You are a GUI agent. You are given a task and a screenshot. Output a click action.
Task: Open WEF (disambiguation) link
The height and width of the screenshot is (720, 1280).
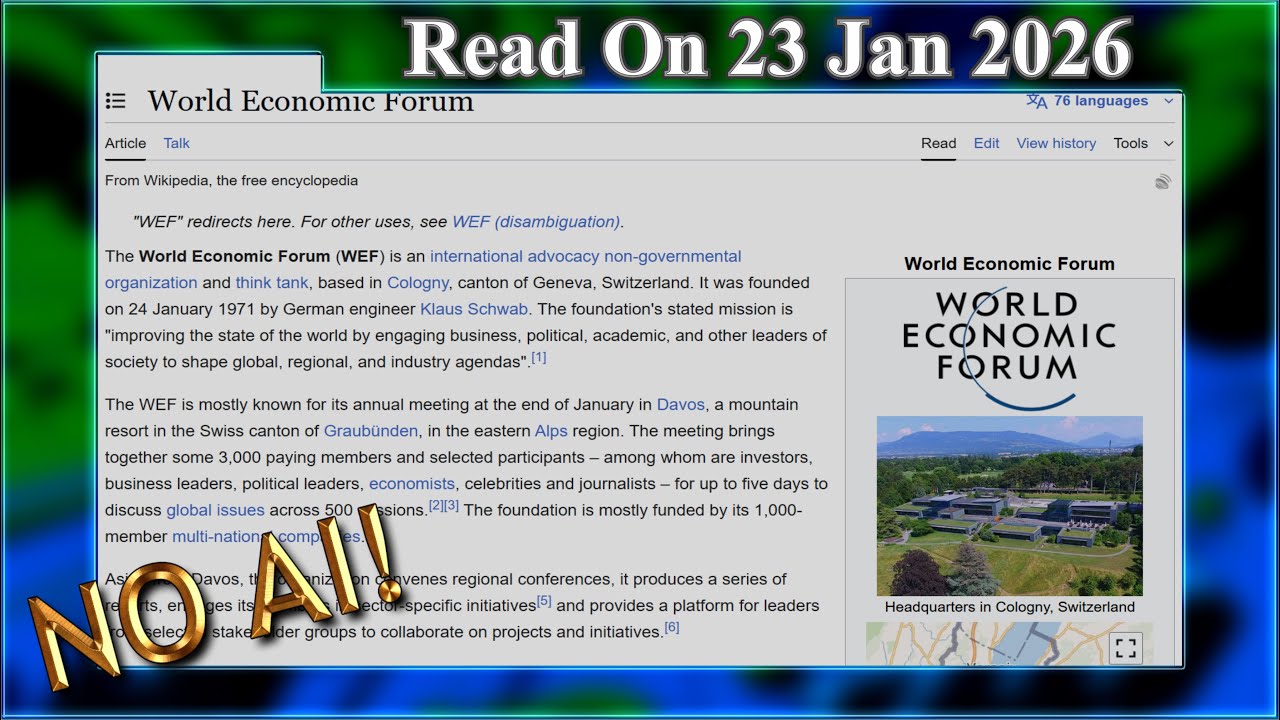click(x=536, y=222)
